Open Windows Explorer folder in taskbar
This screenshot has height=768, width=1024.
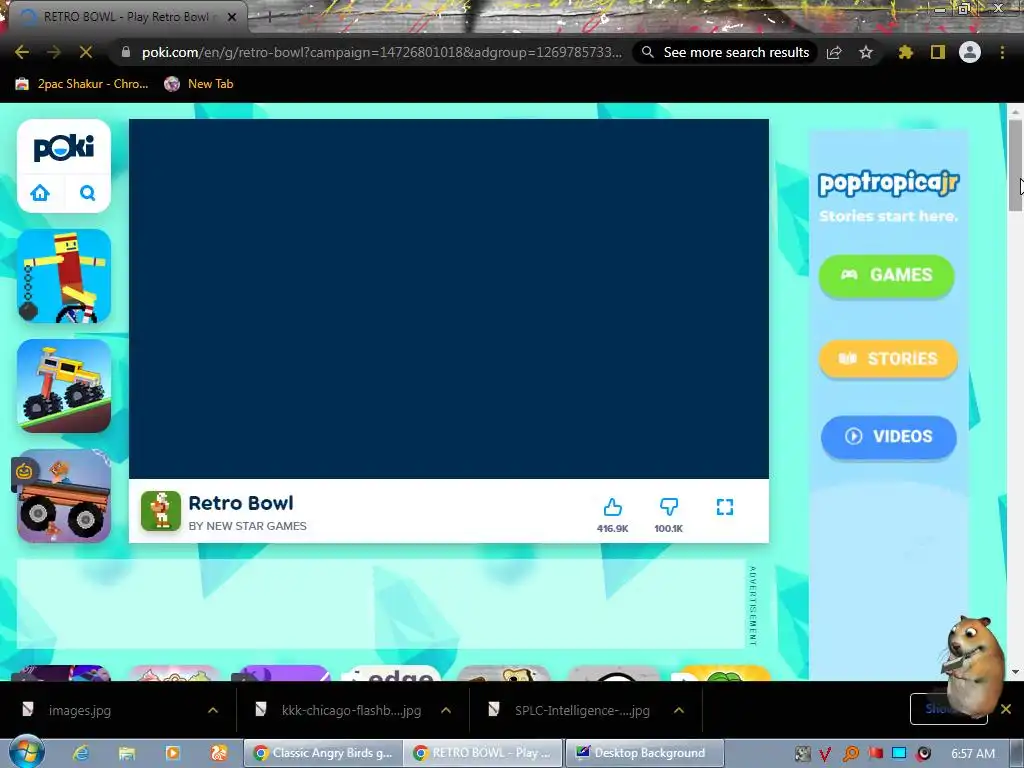[127, 753]
